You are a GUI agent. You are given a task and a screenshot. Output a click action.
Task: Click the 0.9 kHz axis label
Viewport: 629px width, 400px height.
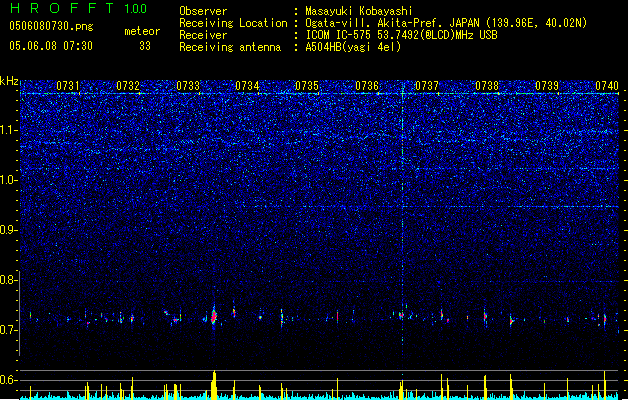(x=9, y=230)
